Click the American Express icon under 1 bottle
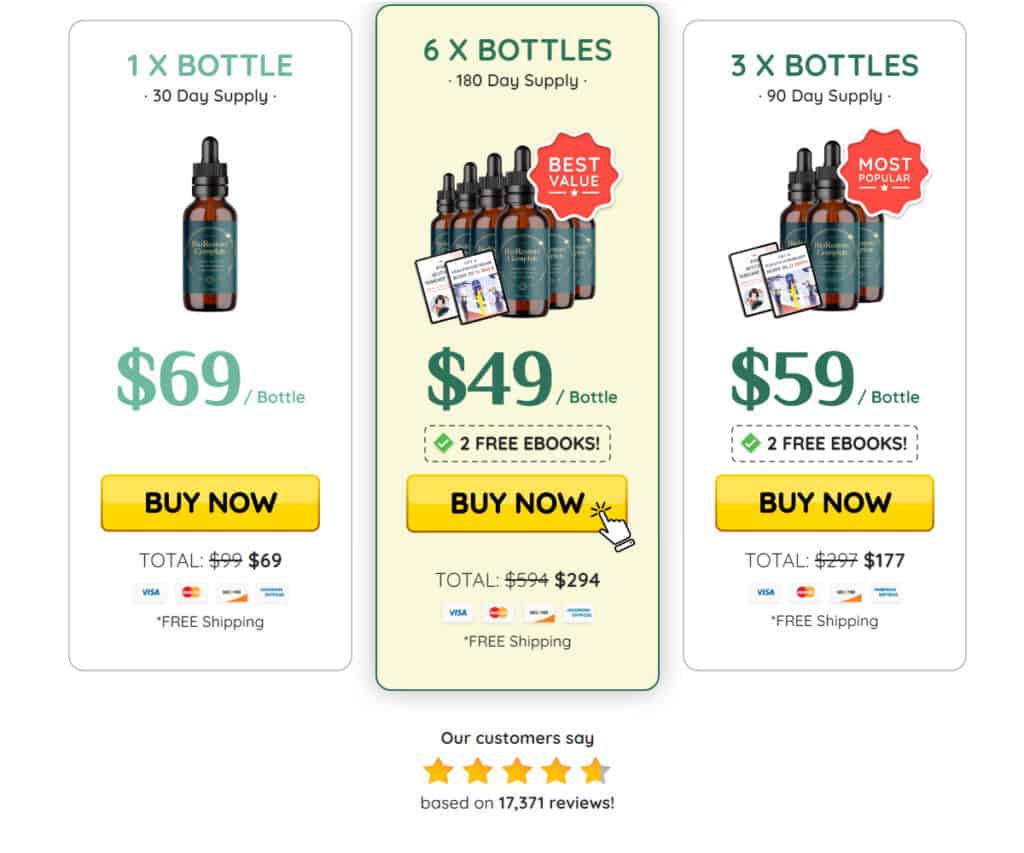 [x=272, y=592]
